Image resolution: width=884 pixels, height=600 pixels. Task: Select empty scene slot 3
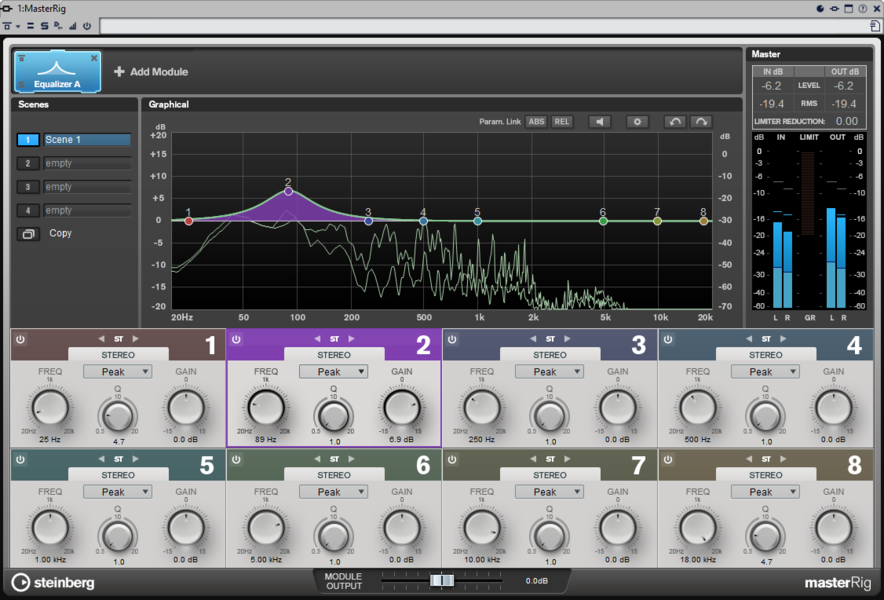(x=28, y=187)
